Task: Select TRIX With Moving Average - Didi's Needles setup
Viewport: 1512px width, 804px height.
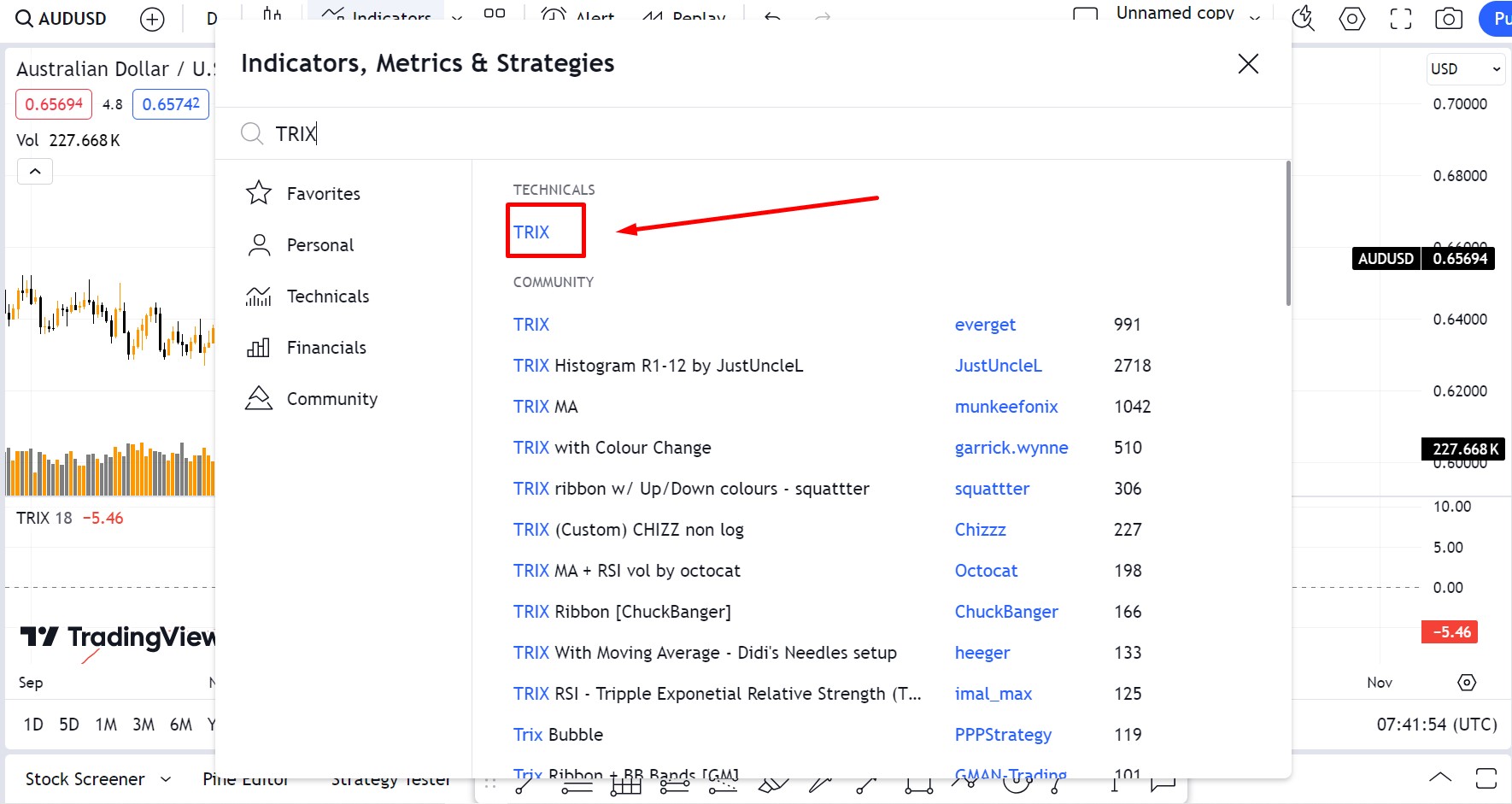Action: (x=705, y=653)
